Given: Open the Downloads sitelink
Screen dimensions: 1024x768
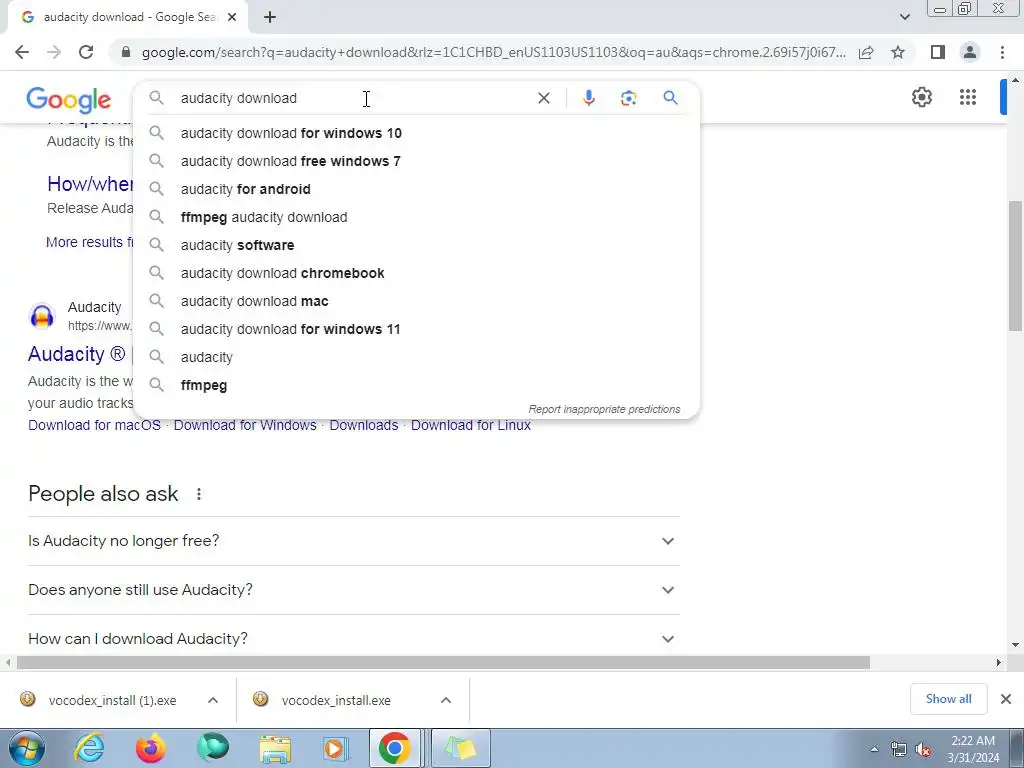Looking at the screenshot, I should tap(364, 425).
